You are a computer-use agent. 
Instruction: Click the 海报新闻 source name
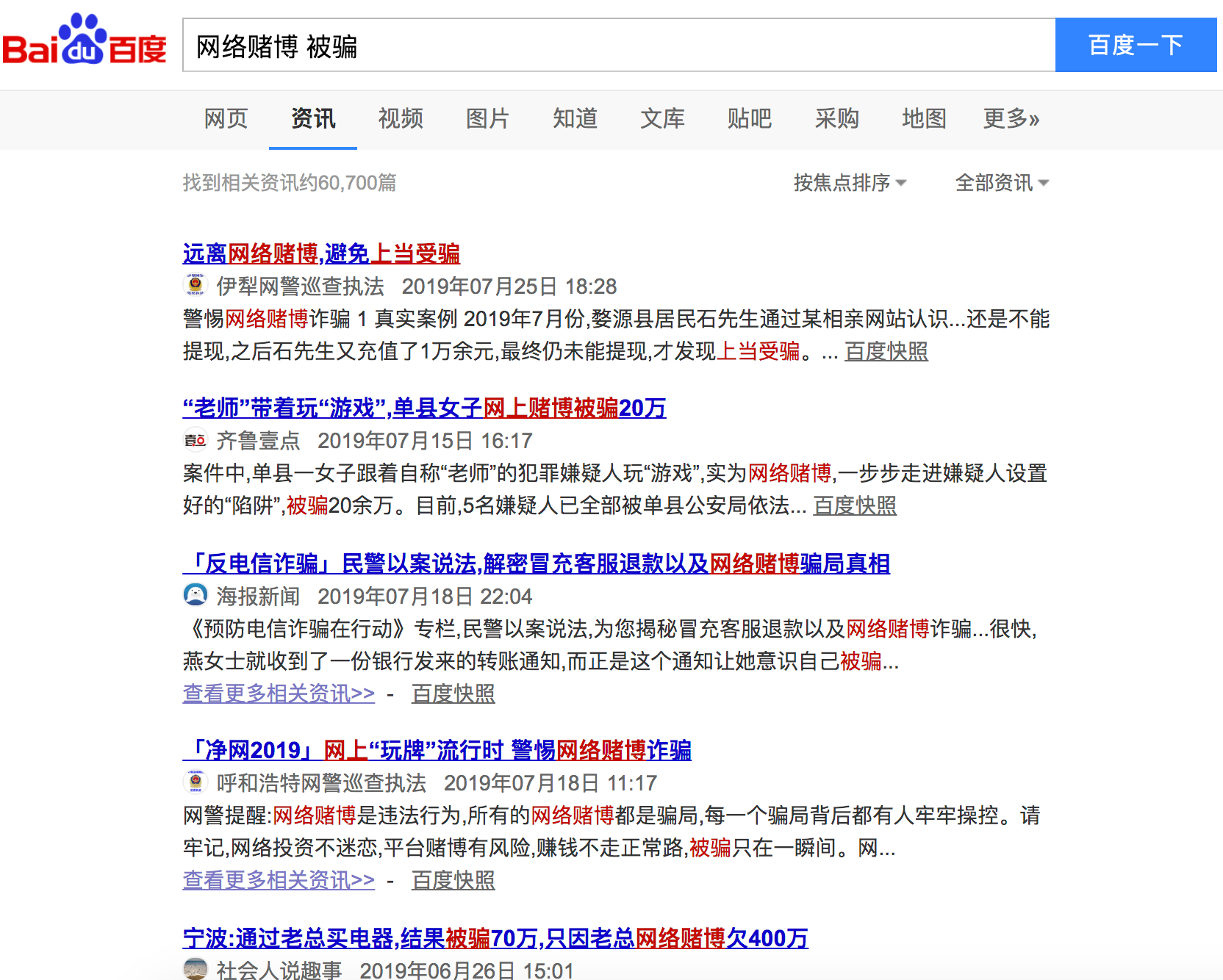pyautogui.click(x=258, y=597)
